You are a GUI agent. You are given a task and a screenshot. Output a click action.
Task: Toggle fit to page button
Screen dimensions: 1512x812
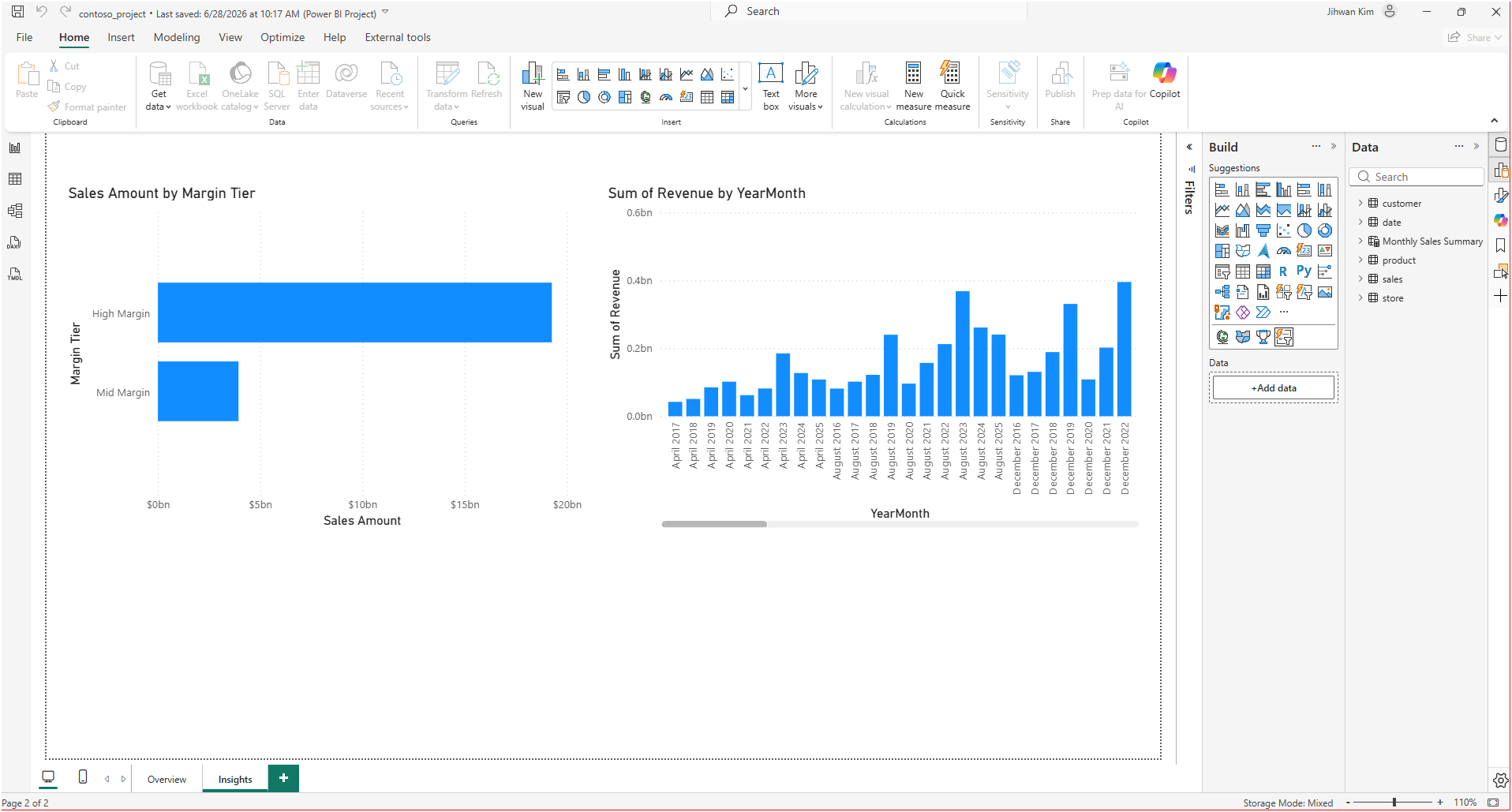(x=1493, y=803)
